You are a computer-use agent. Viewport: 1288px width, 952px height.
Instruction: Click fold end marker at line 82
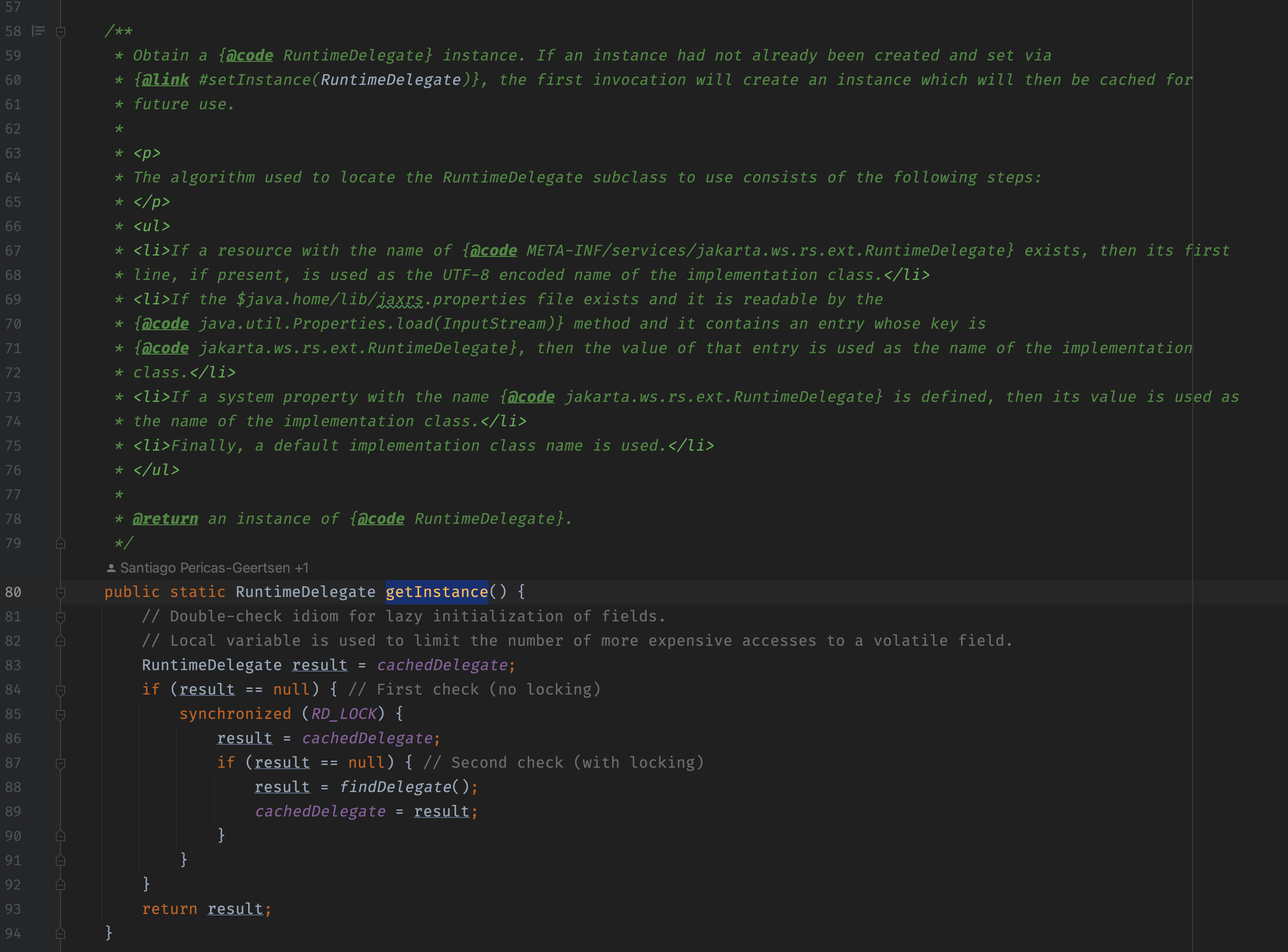tap(61, 641)
